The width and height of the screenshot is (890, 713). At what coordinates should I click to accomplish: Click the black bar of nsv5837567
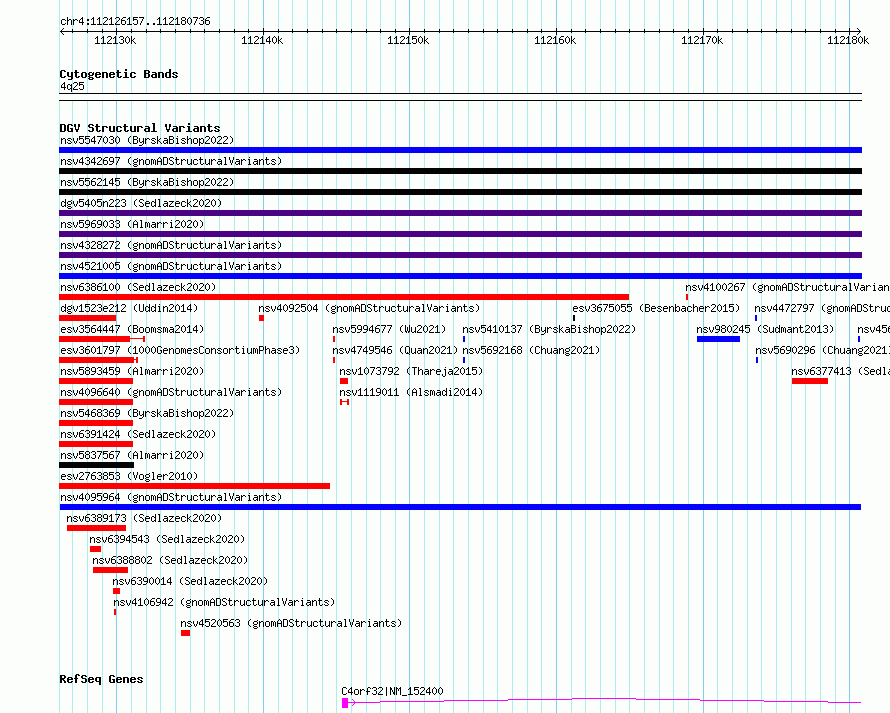(x=96, y=465)
